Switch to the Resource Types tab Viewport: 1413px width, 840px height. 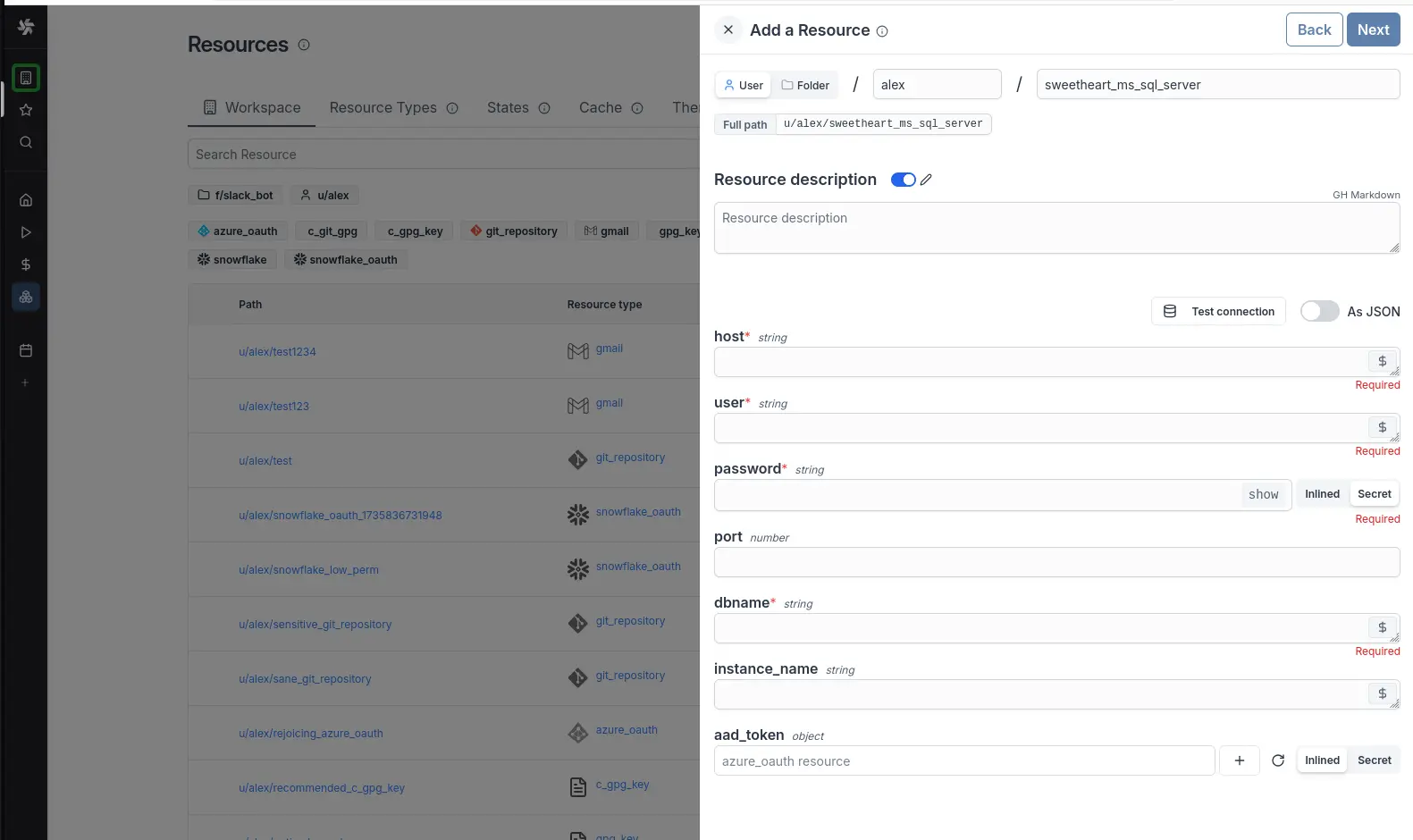pos(383,107)
